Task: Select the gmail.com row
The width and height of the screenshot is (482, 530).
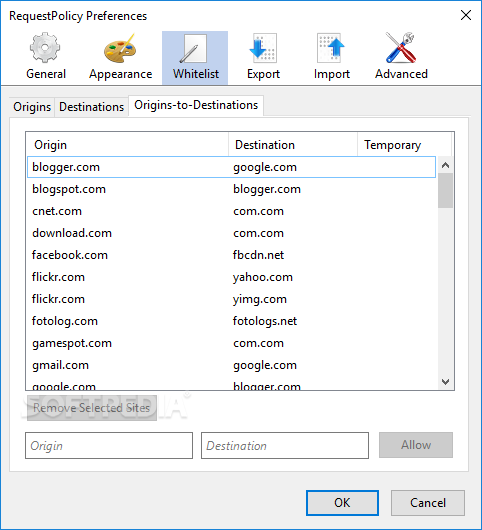Action: point(232,365)
